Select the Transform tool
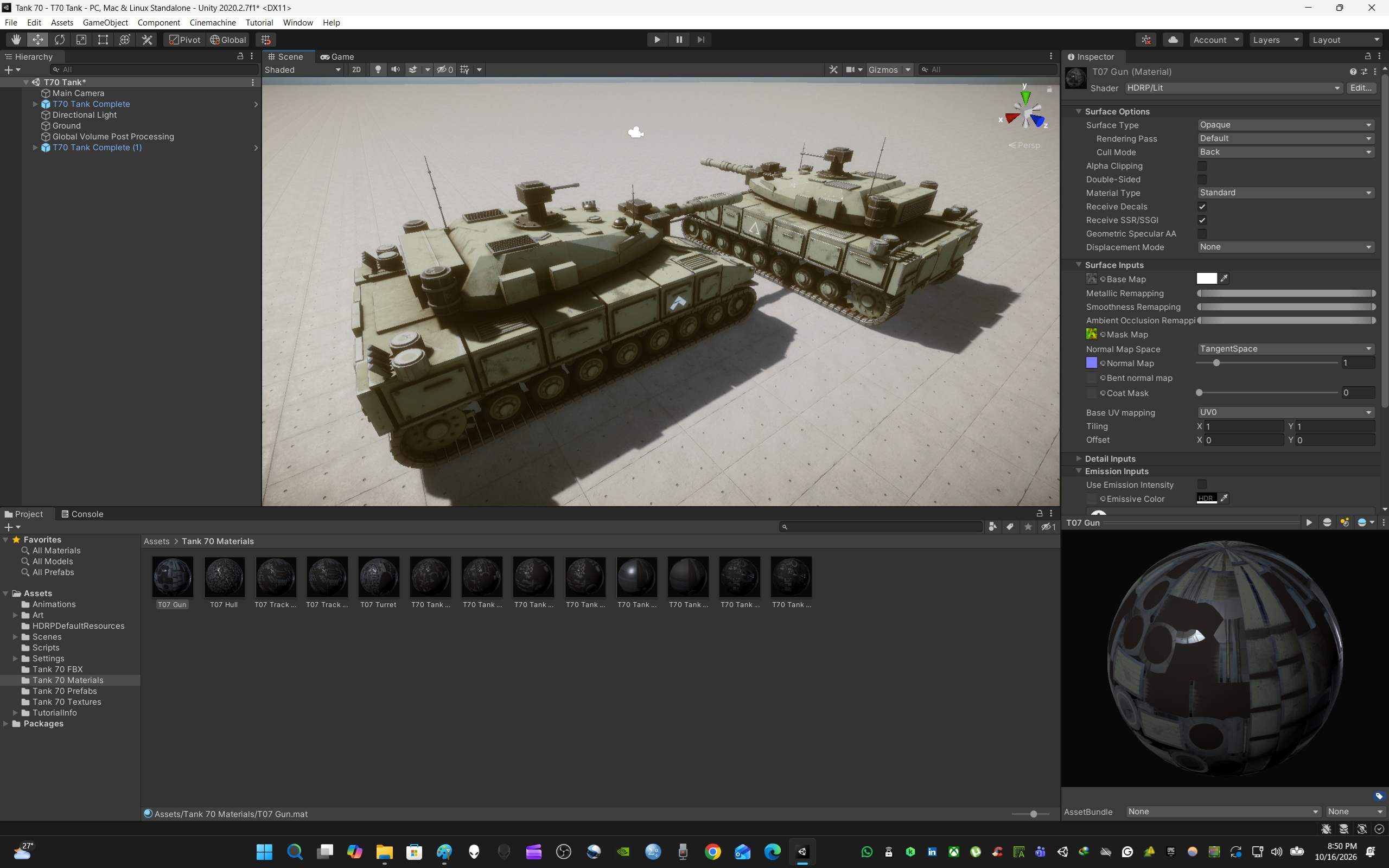 pos(125,40)
